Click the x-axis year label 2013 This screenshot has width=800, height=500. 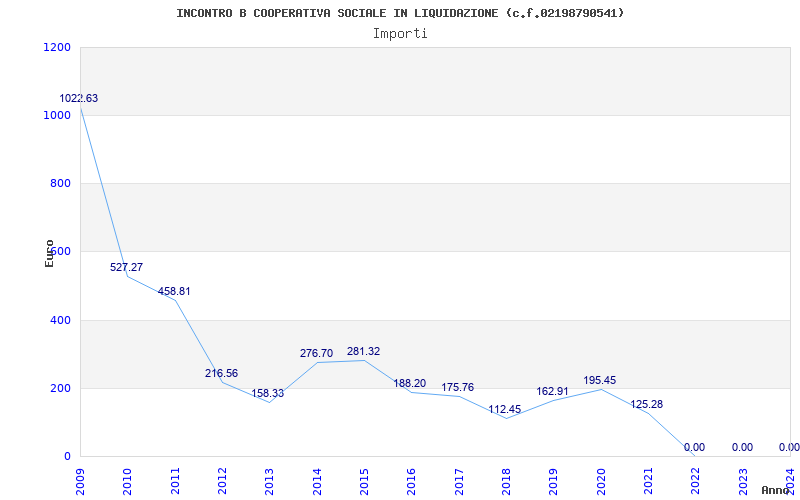pyautogui.click(x=270, y=481)
